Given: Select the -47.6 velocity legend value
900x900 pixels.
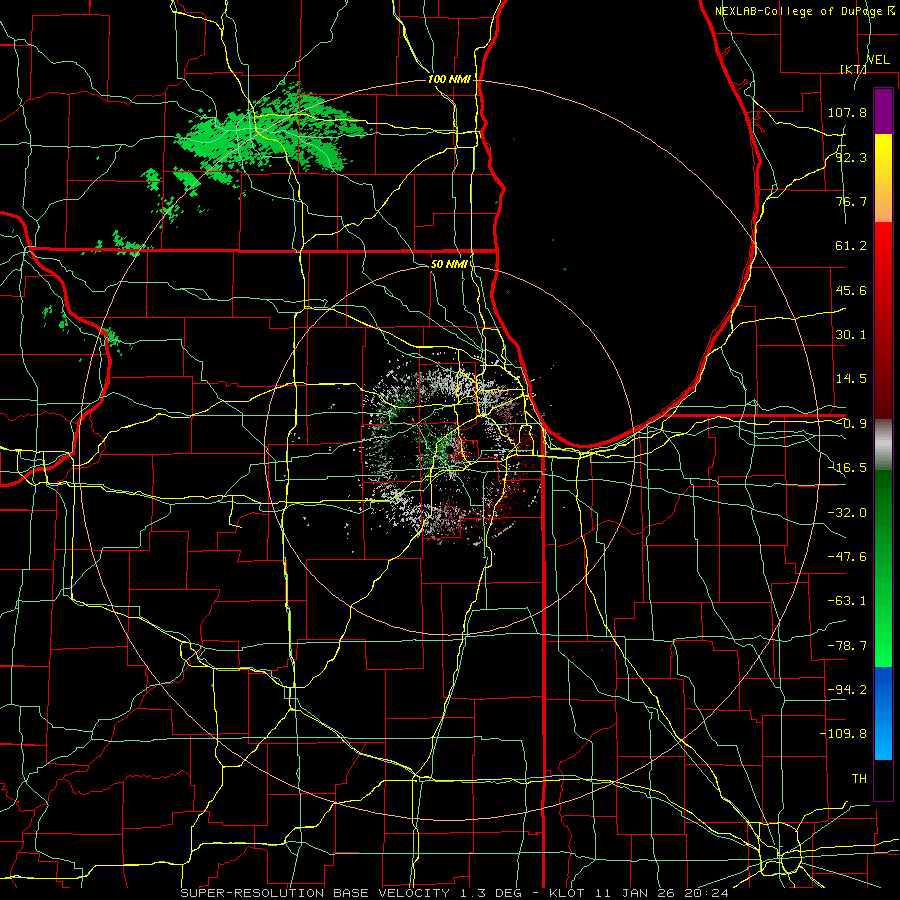Looking at the screenshot, I should tap(847, 557).
